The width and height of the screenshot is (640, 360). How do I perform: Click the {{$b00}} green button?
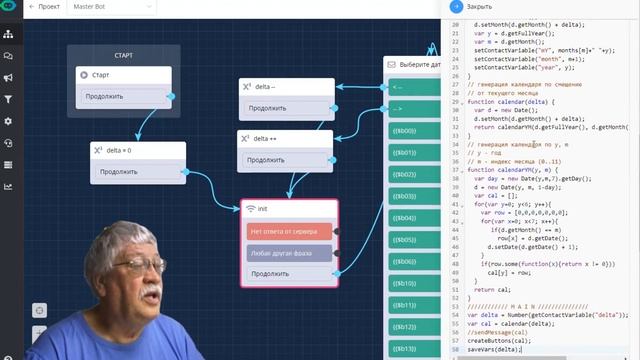[414, 131]
